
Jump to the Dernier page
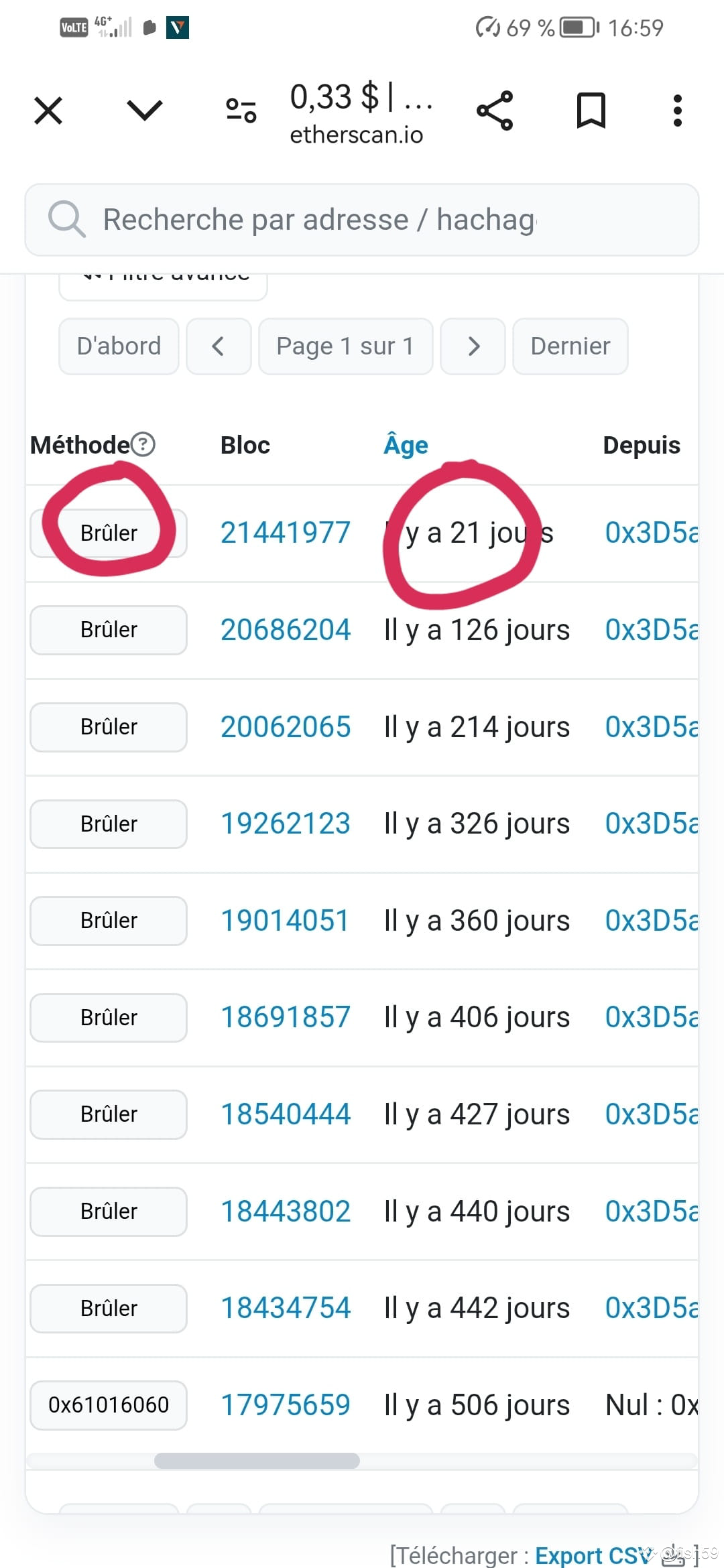pyautogui.click(x=569, y=346)
